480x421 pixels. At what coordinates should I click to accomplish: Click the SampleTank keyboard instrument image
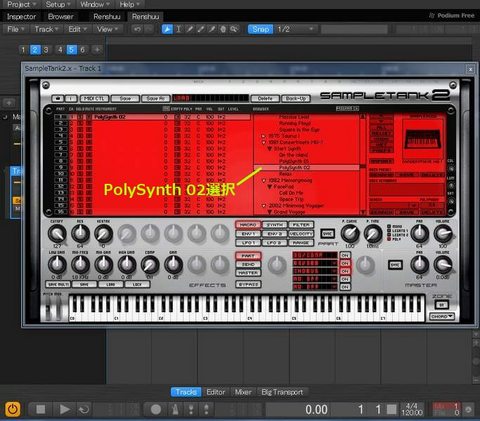(422, 139)
